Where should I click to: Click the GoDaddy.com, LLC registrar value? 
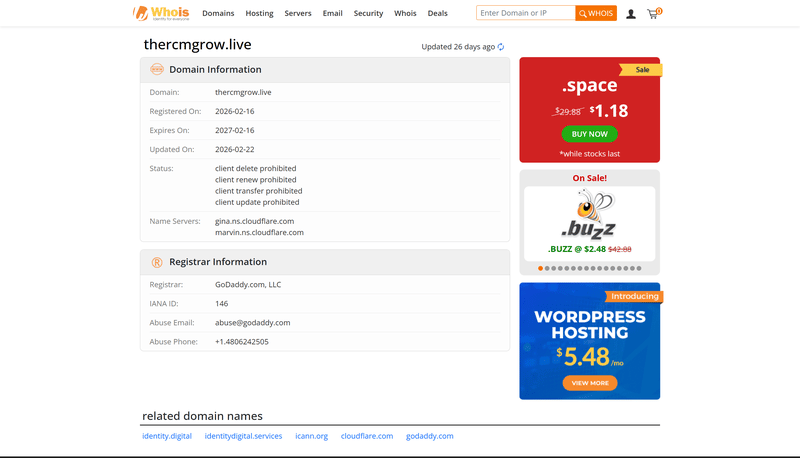coord(248,285)
